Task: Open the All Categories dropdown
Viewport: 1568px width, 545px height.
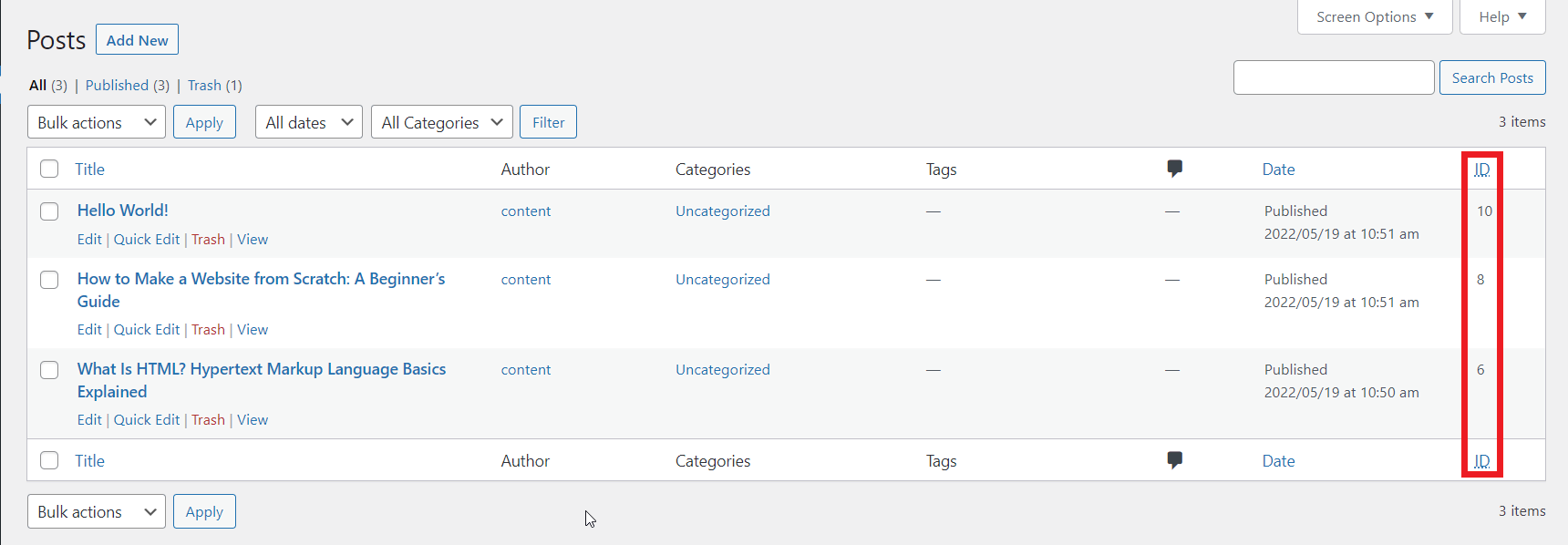Action: [441, 122]
